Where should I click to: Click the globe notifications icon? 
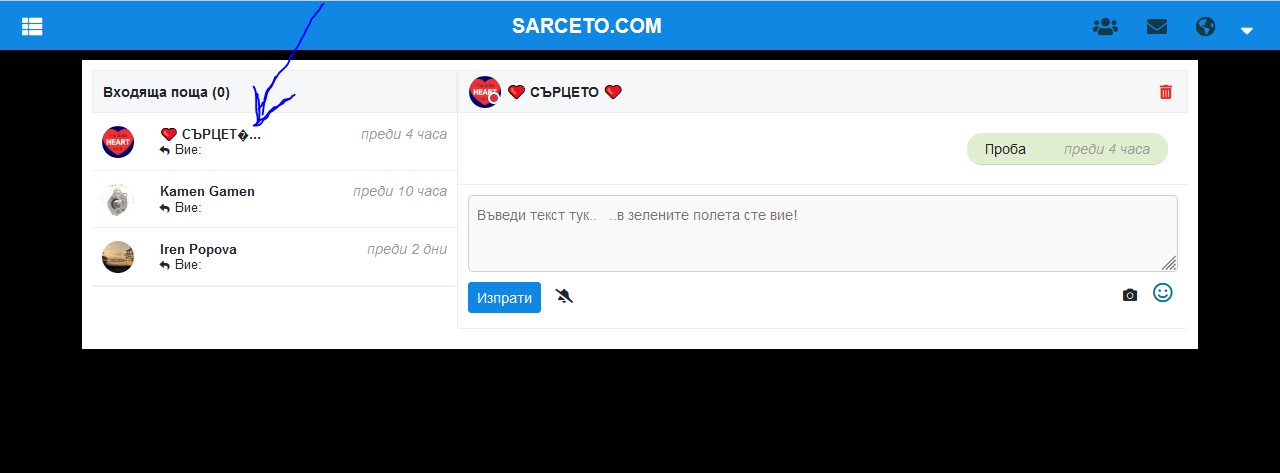[x=1205, y=26]
